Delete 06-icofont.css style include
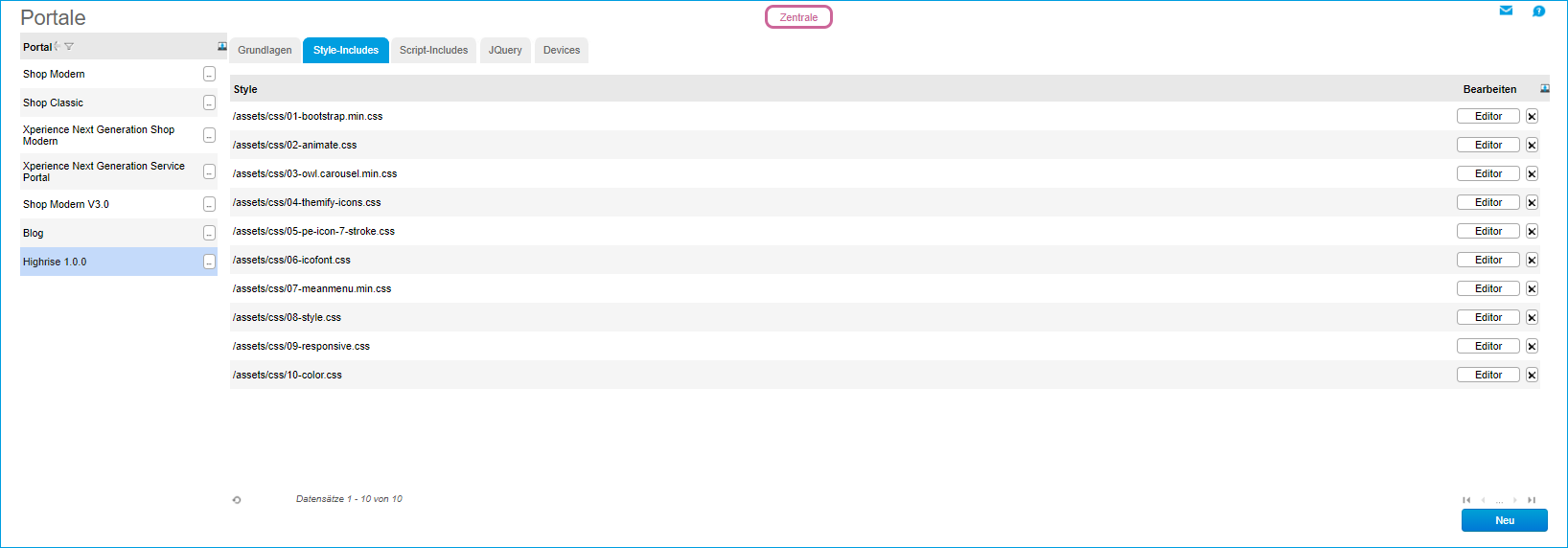 [x=1532, y=260]
